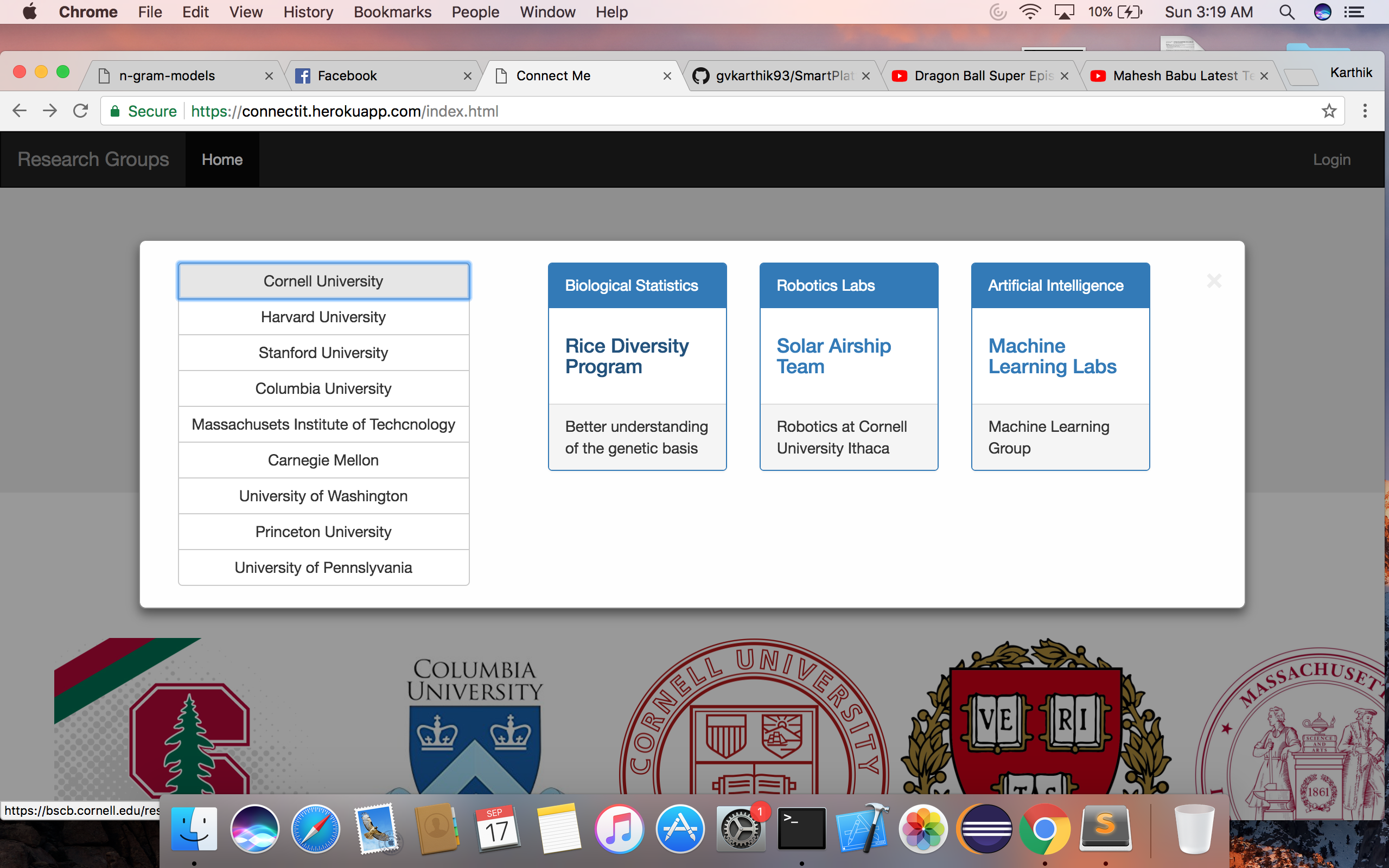Click the Login link in navbar

click(x=1331, y=159)
